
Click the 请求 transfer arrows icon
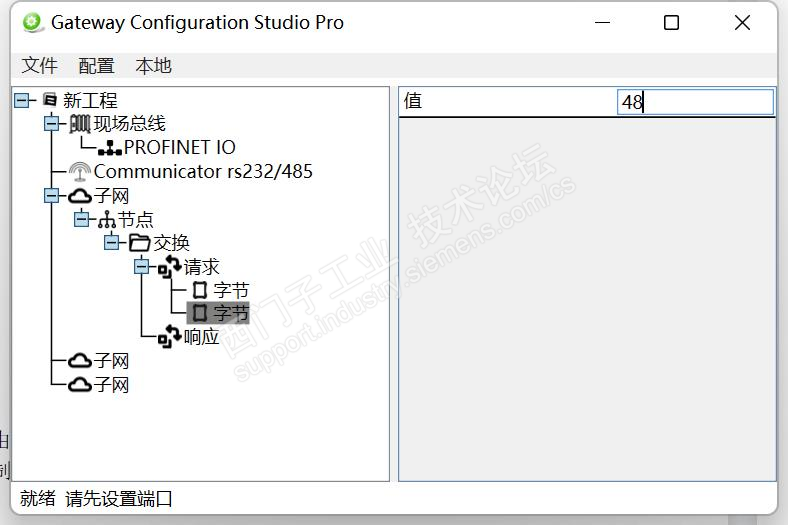(x=170, y=266)
